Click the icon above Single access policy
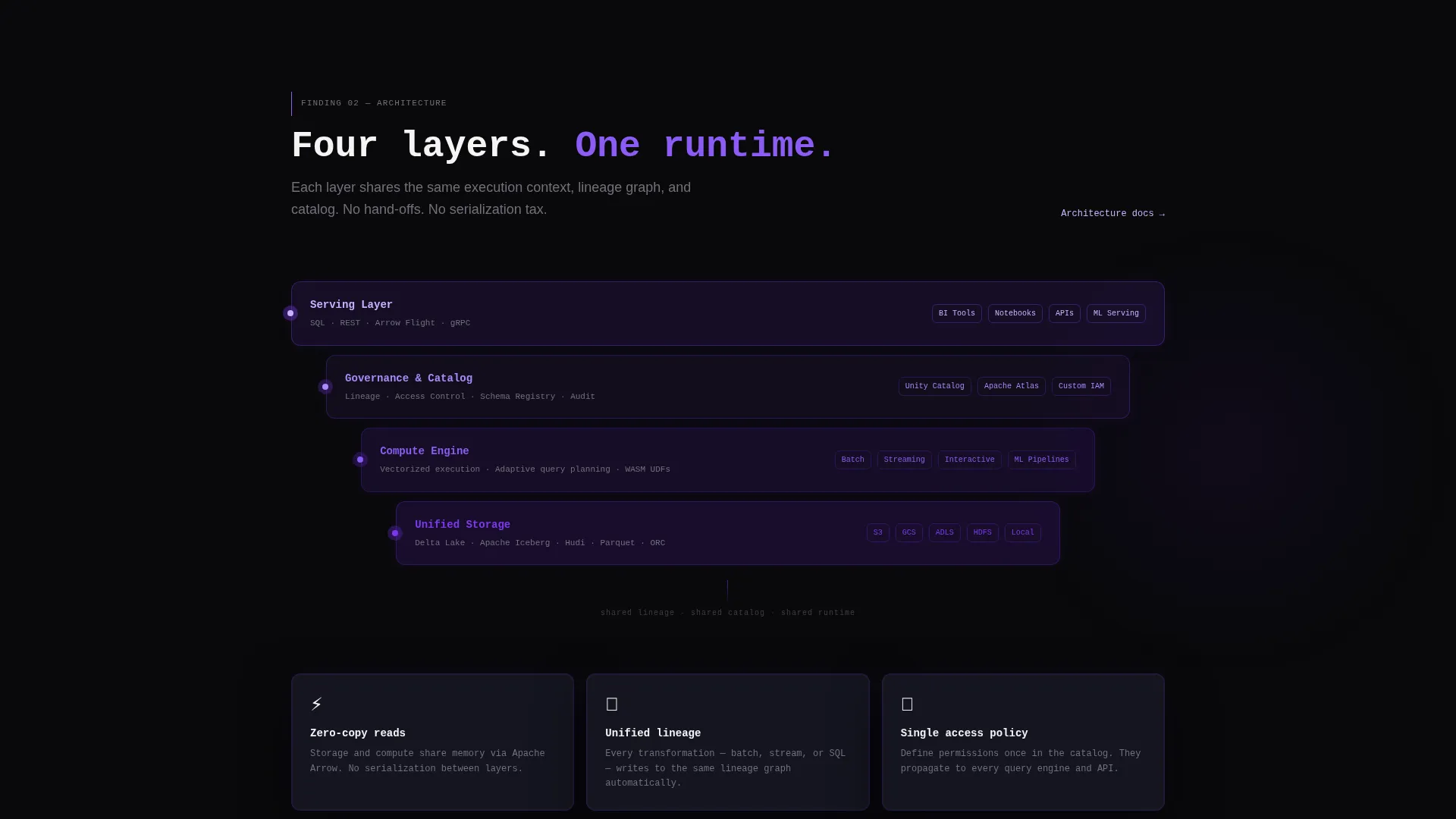Screen dimensions: 1456x819 point(907,704)
